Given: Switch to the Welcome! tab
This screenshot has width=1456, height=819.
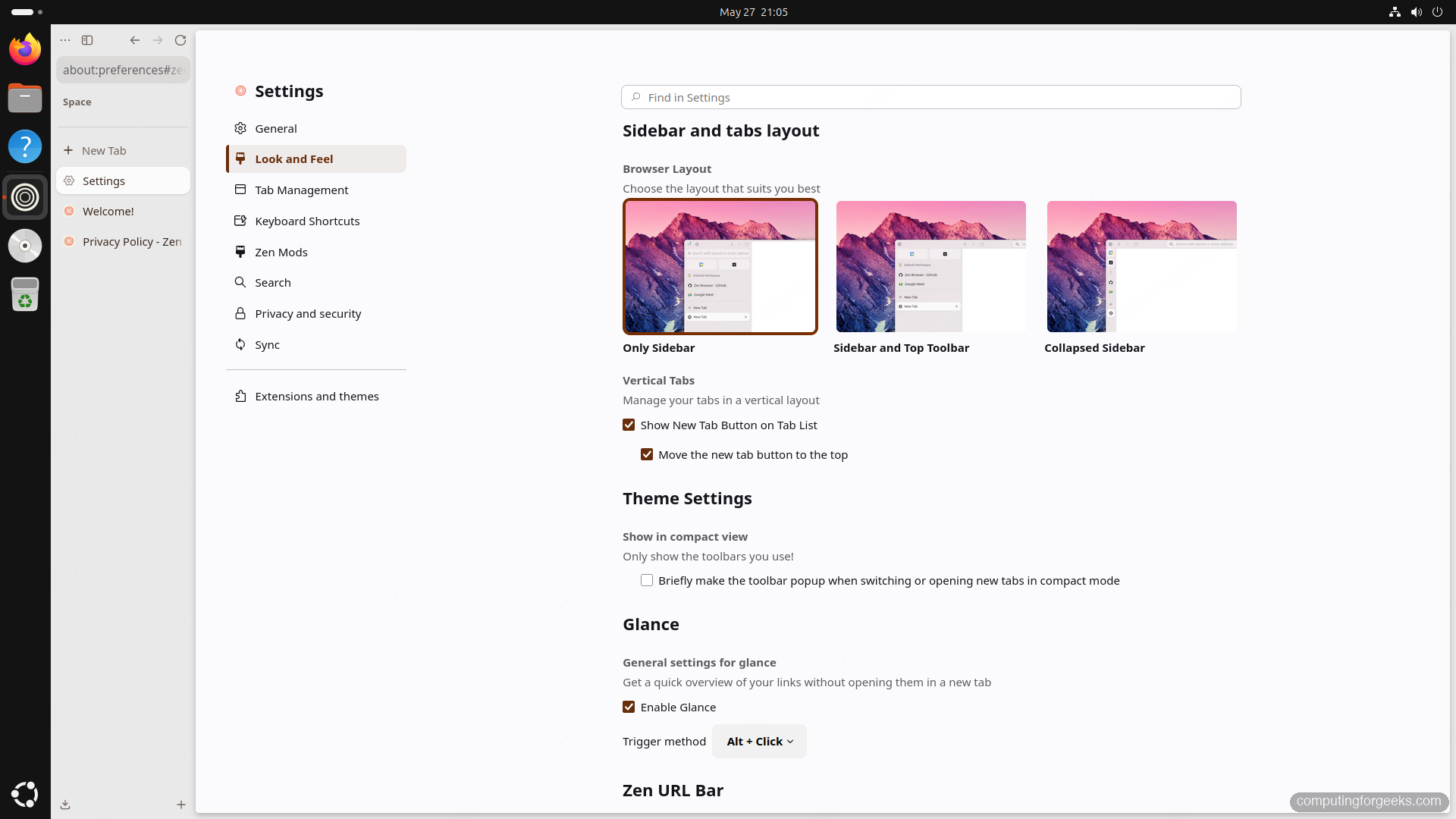Looking at the screenshot, I should 123,212.
